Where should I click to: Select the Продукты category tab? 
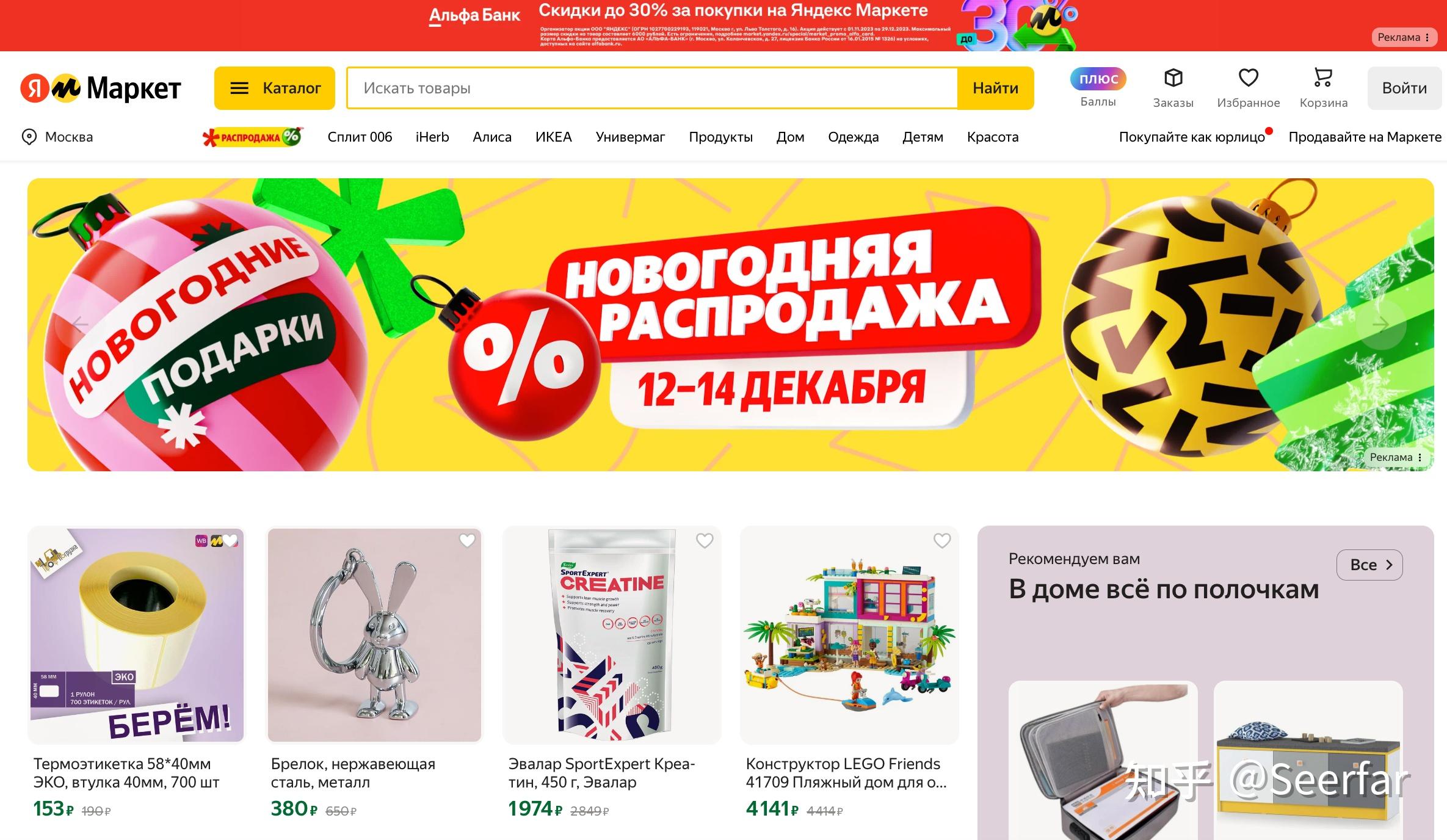point(720,137)
